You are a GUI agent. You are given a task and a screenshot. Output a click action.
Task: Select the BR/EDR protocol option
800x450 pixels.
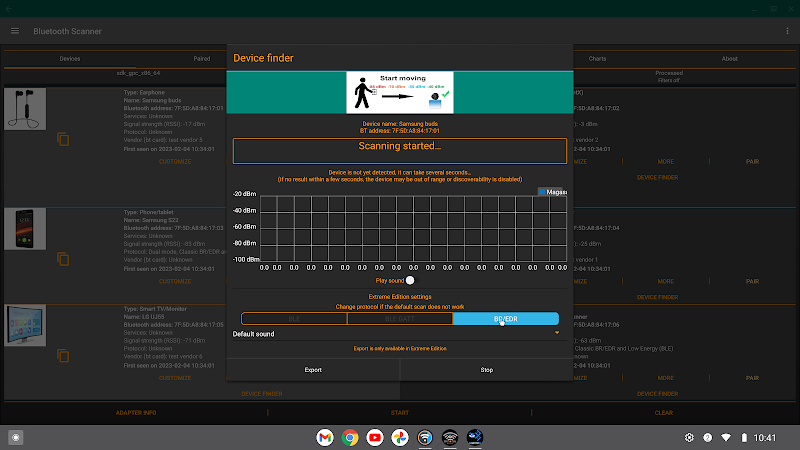click(506, 319)
